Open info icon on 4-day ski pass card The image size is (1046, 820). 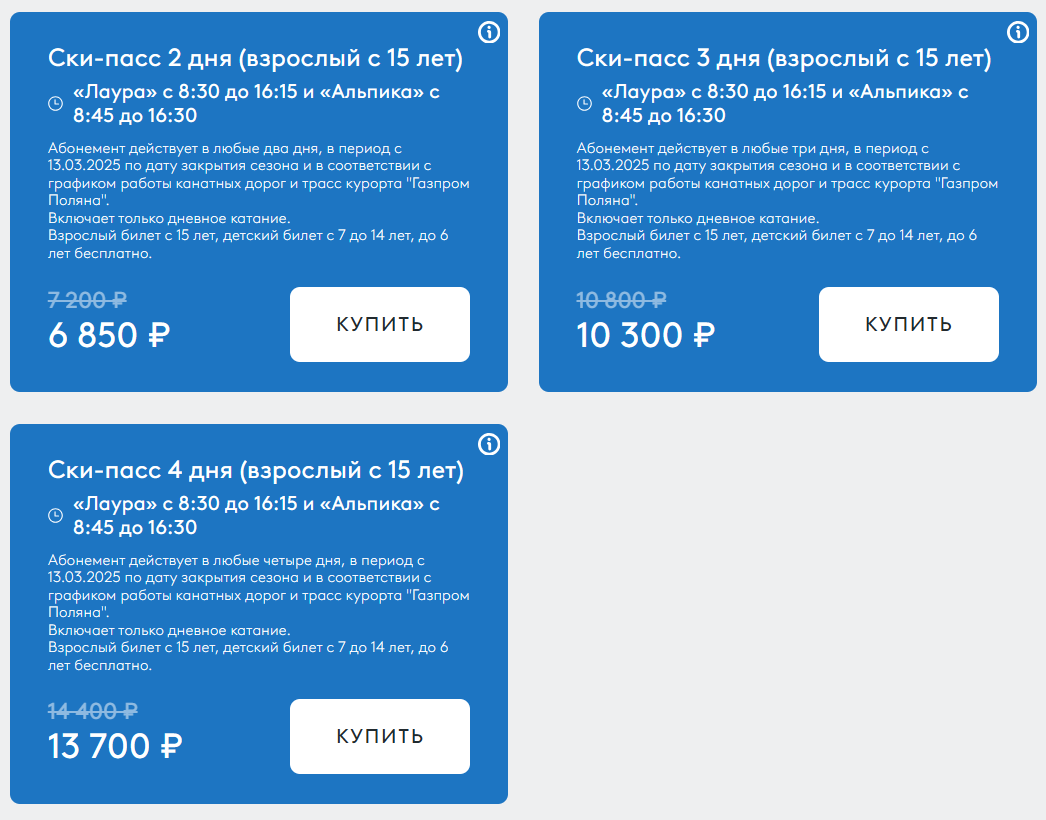coord(489,444)
